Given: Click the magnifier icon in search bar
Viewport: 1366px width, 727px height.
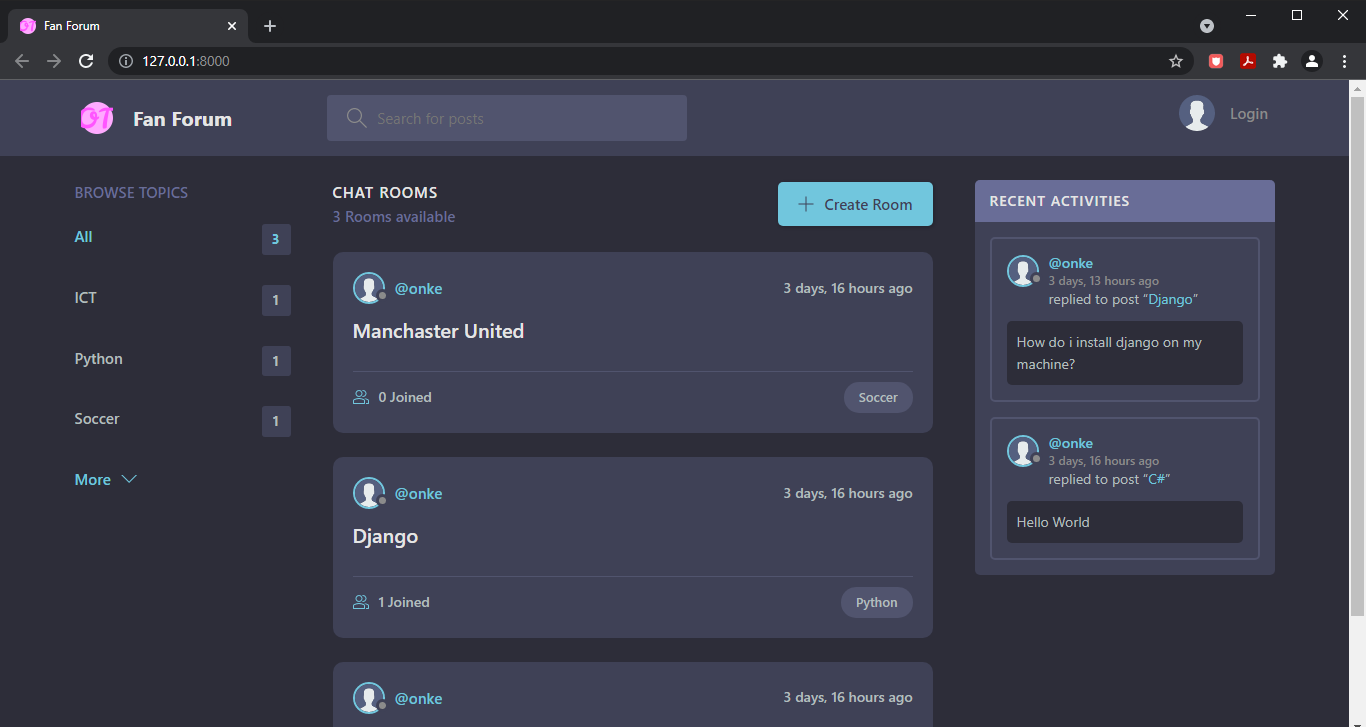Looking at the screenshot, I should point(356,118).
